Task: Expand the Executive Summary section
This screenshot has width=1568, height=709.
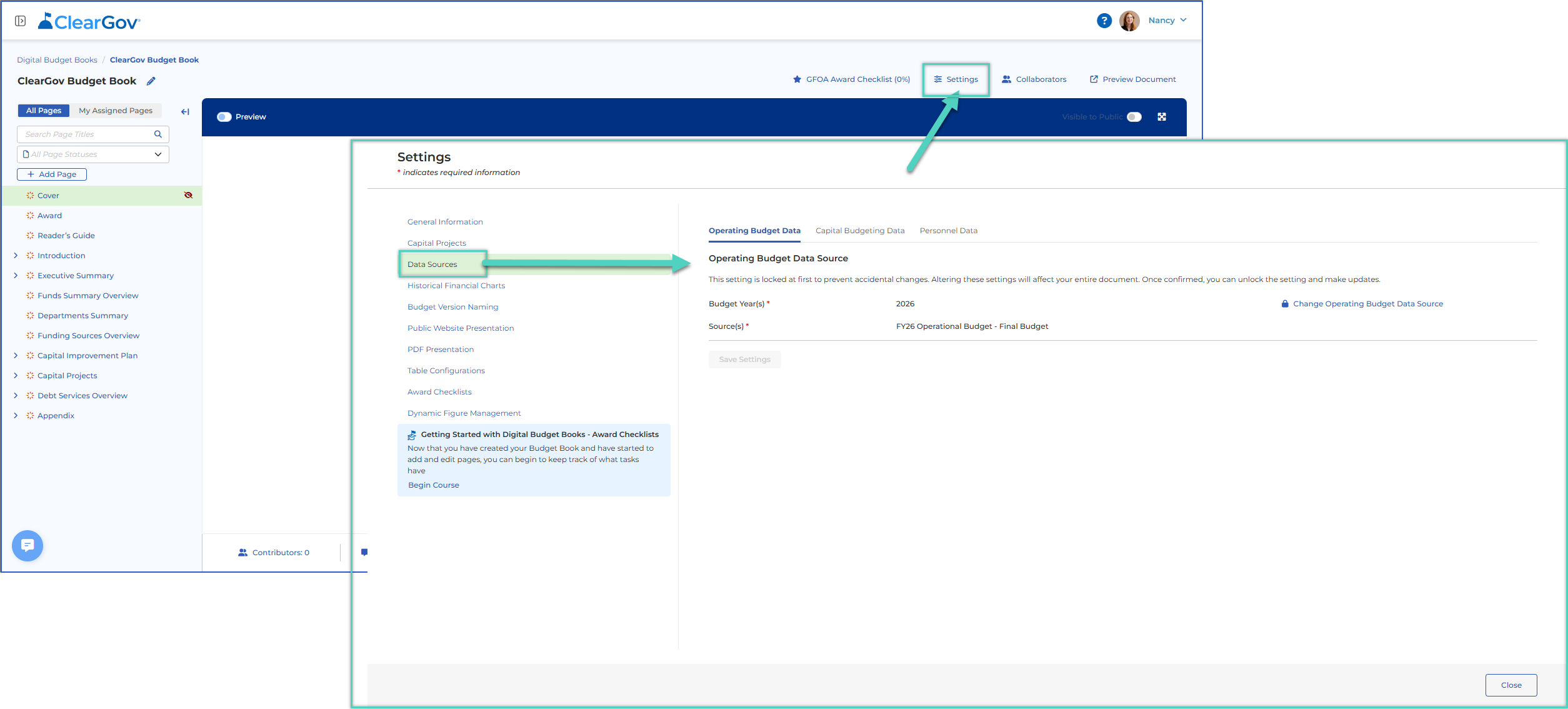Action: pos(16,276)
